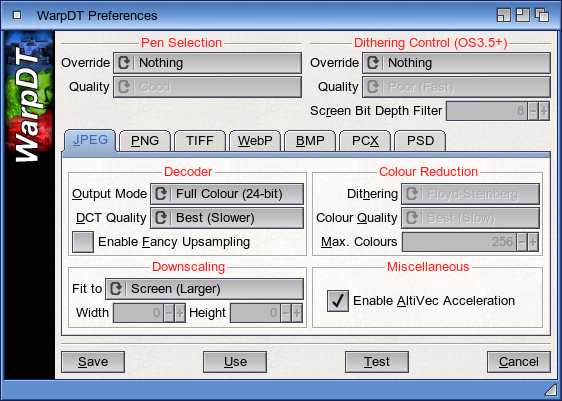Click the Test button
This screenshot has width=562, height=401.
tap(377, 362)
